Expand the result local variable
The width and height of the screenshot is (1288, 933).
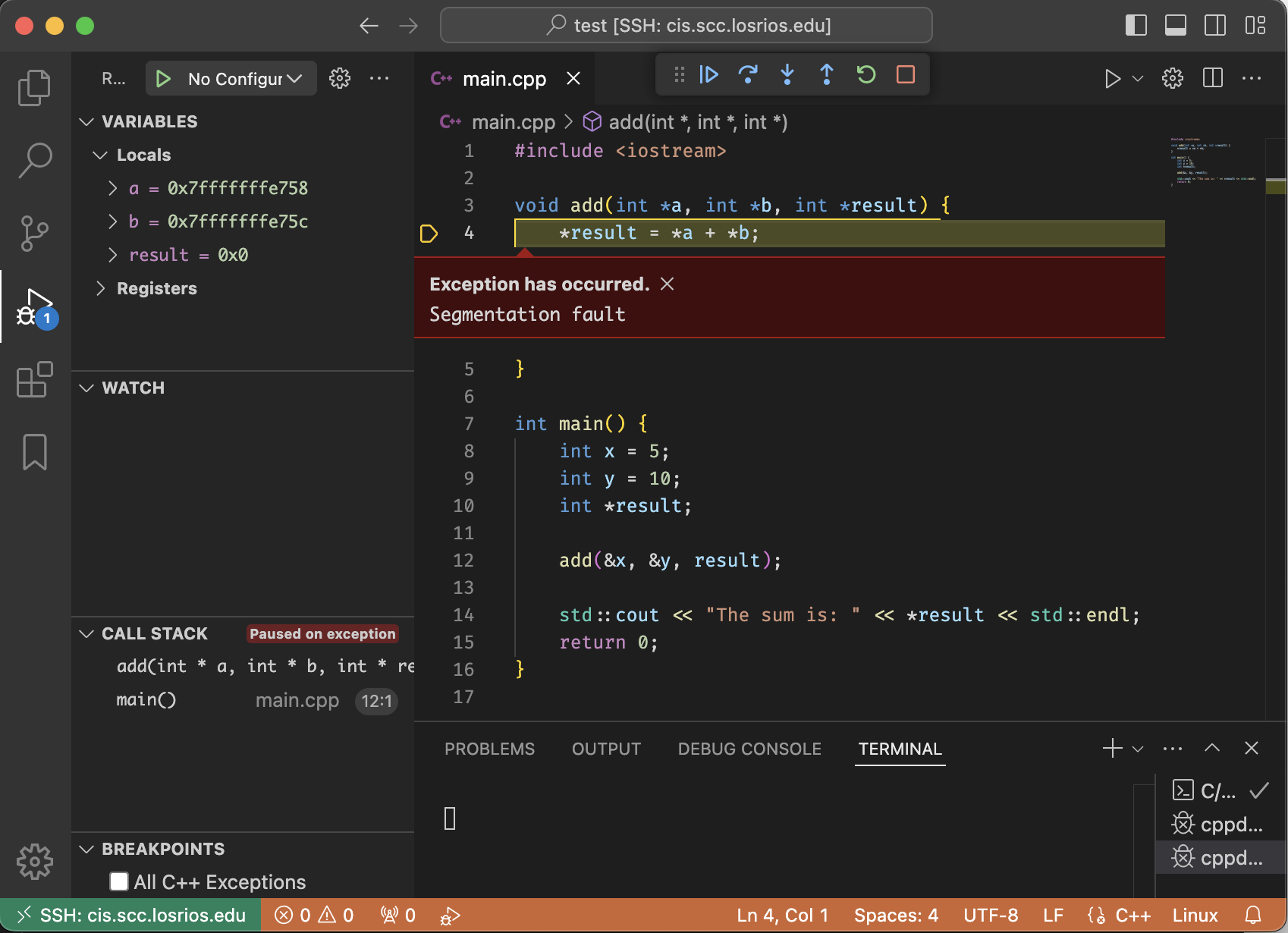[113, 255]
